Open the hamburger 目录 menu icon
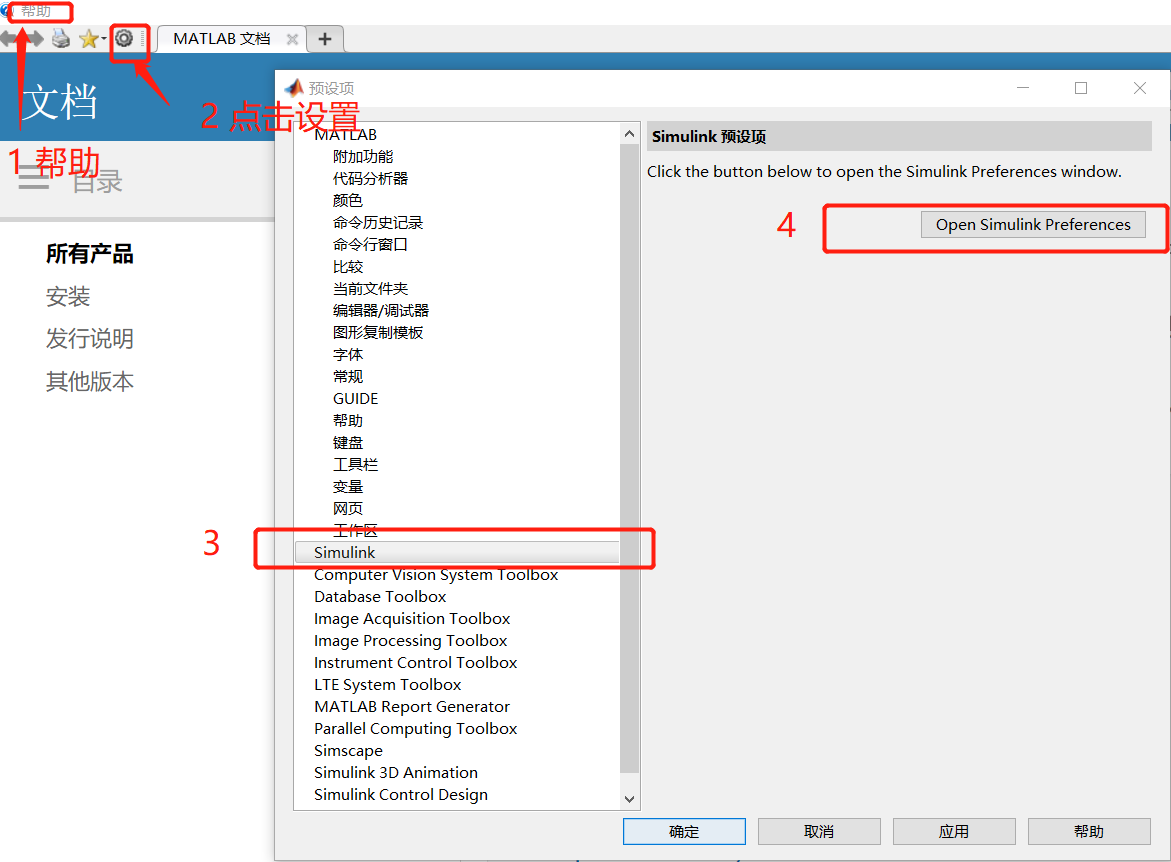The height and width of the screenshot is (862, 1171). [34, 178]
